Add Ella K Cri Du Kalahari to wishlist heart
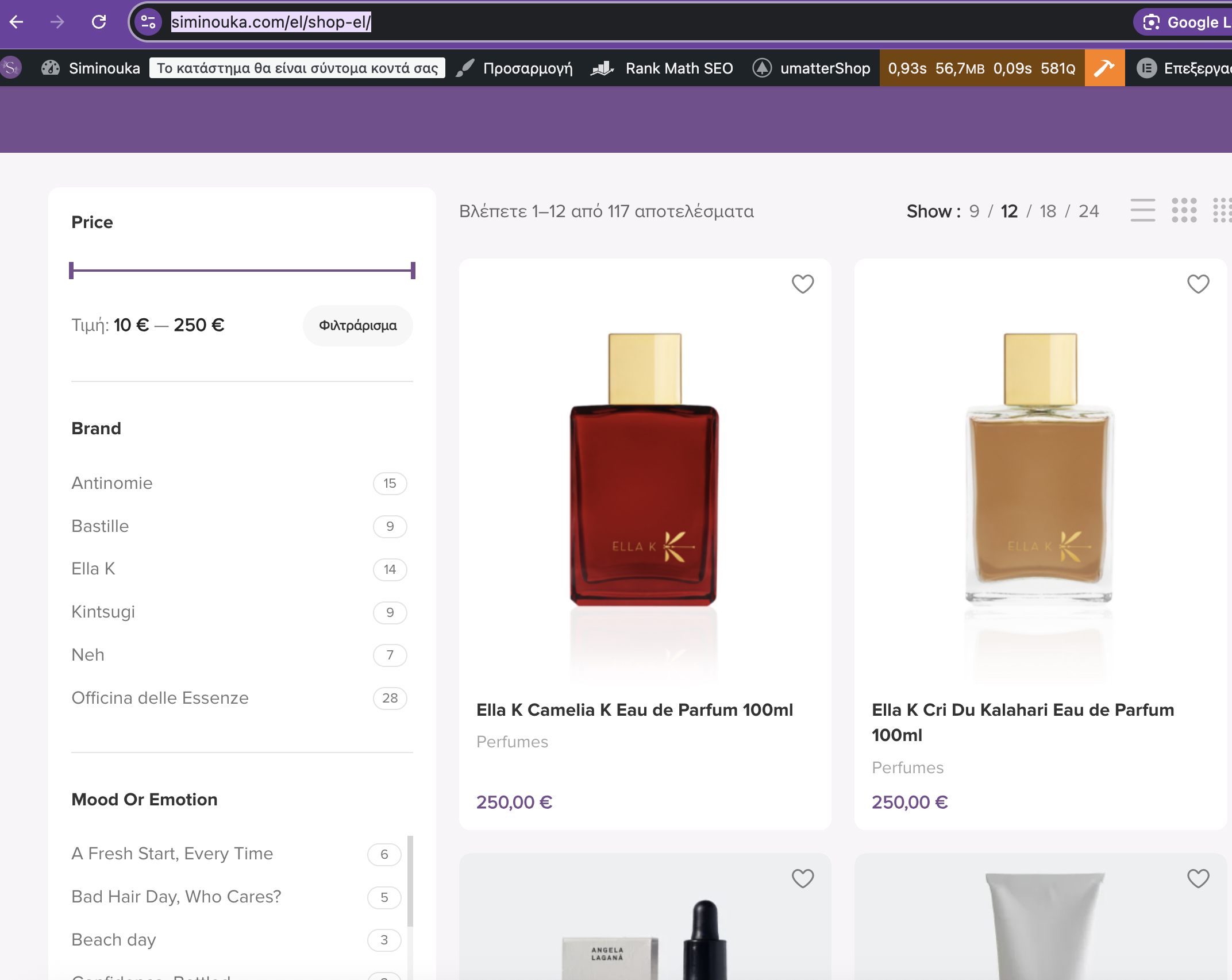1232x980 pixels. click(x=1198, y=284)
